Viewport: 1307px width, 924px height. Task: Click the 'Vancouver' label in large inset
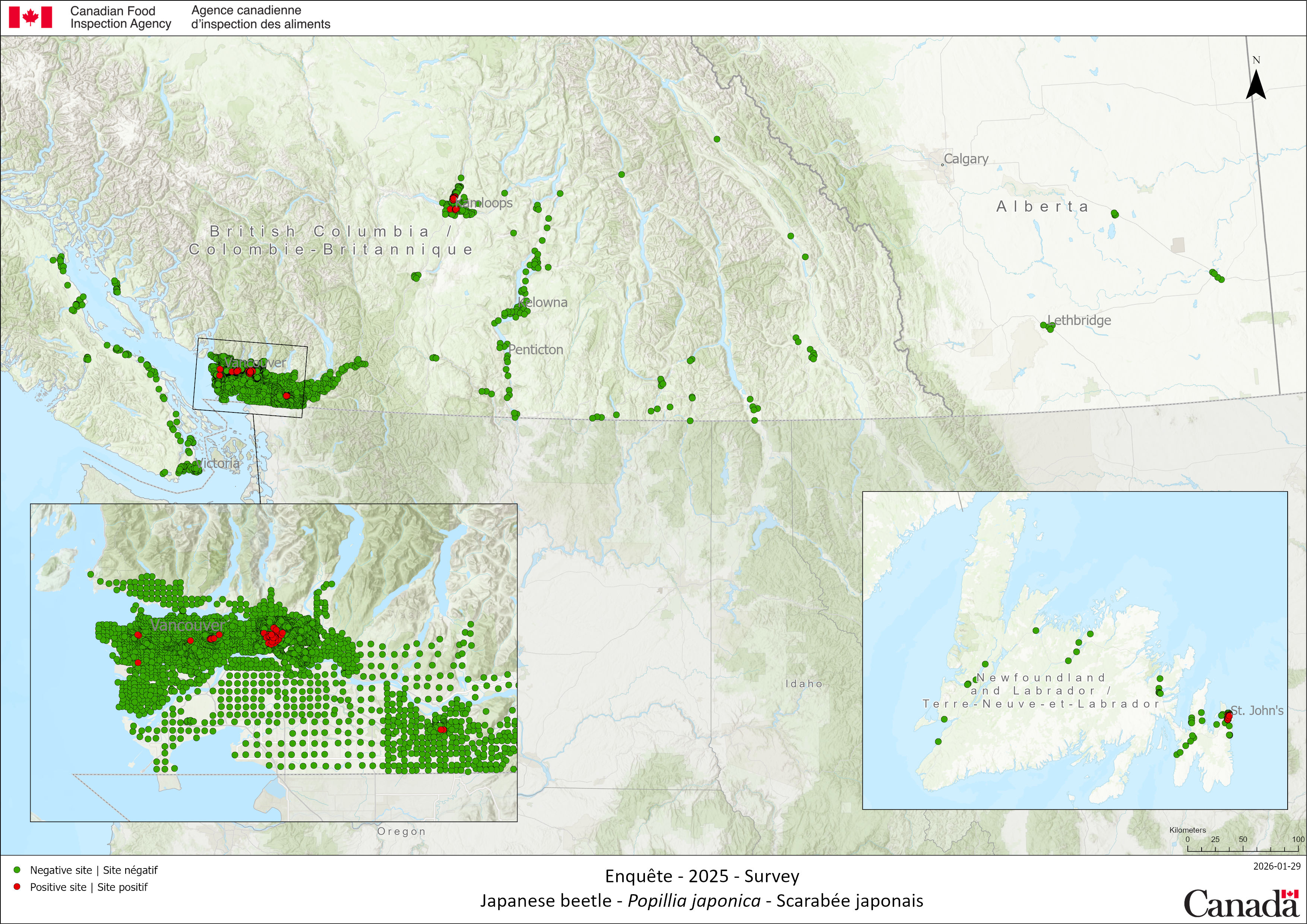(188, 625)
